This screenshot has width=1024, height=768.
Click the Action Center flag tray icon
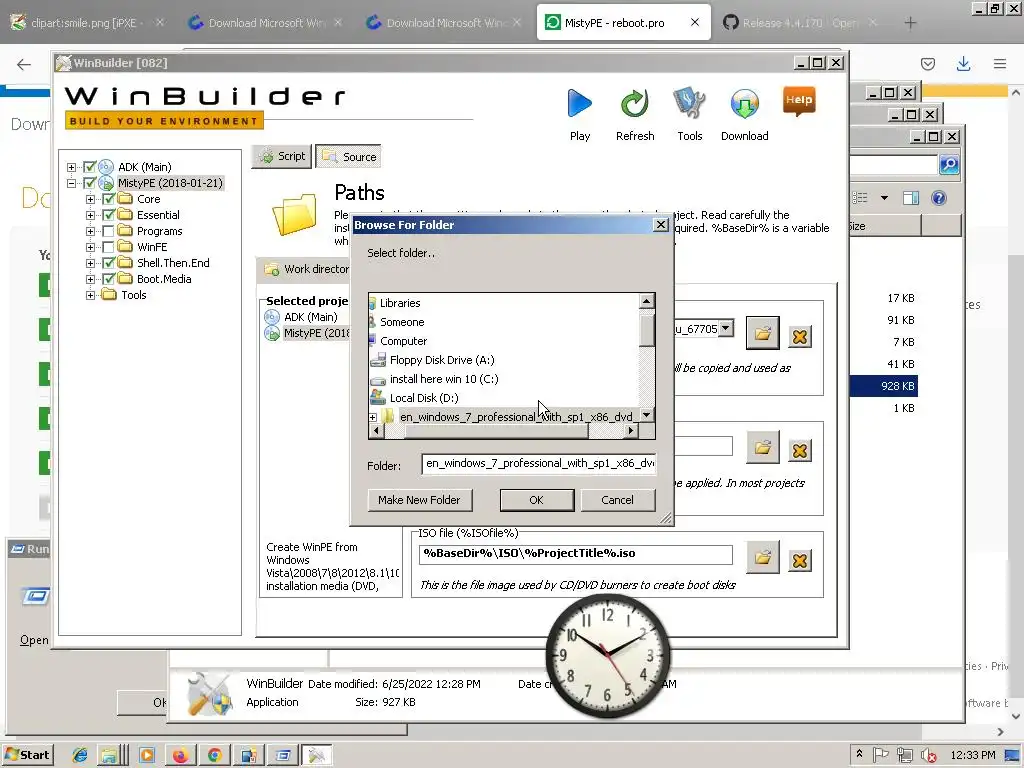click(x=880, y=755)
